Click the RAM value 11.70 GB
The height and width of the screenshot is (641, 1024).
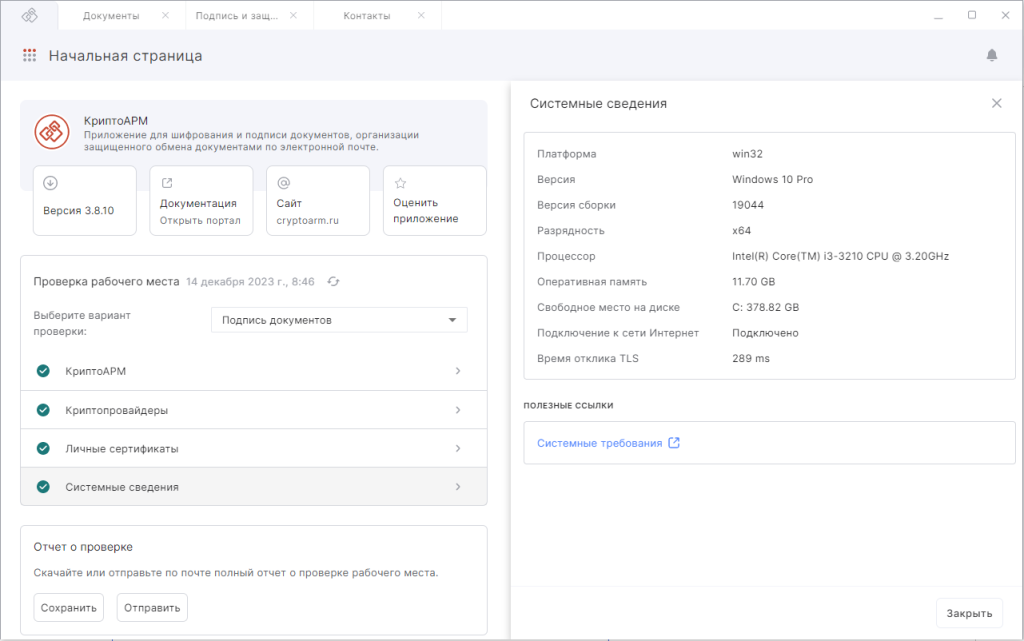tap(754, 282)
